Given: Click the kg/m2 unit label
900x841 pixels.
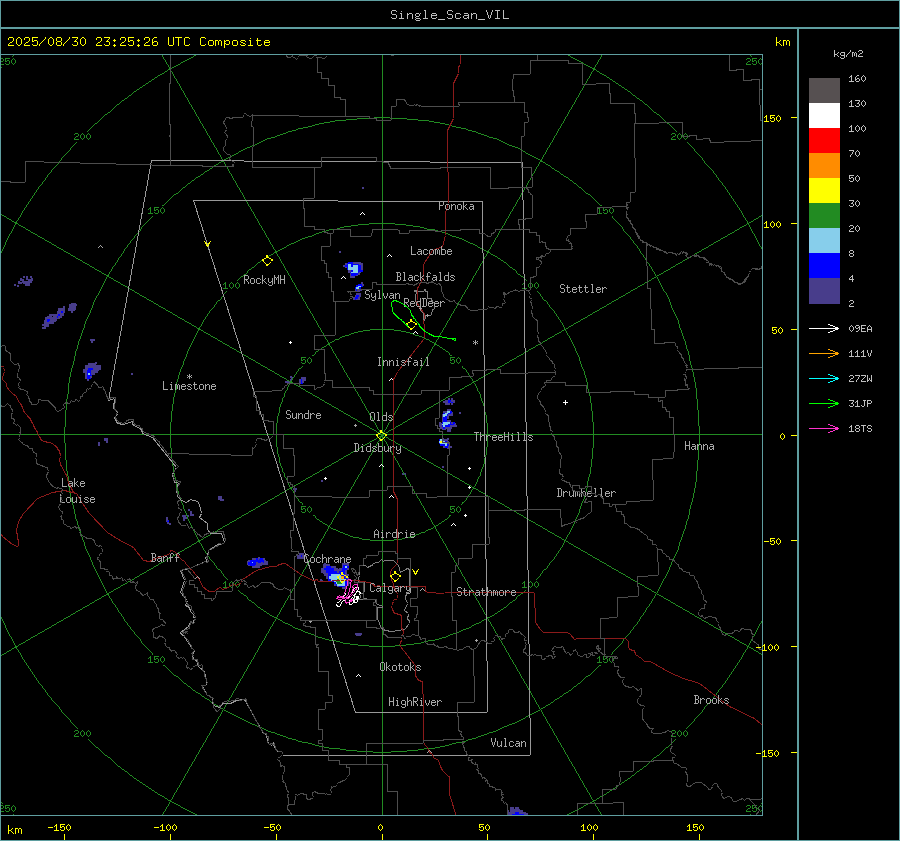Looking at the screenshot, I should (x=848, y=54).
